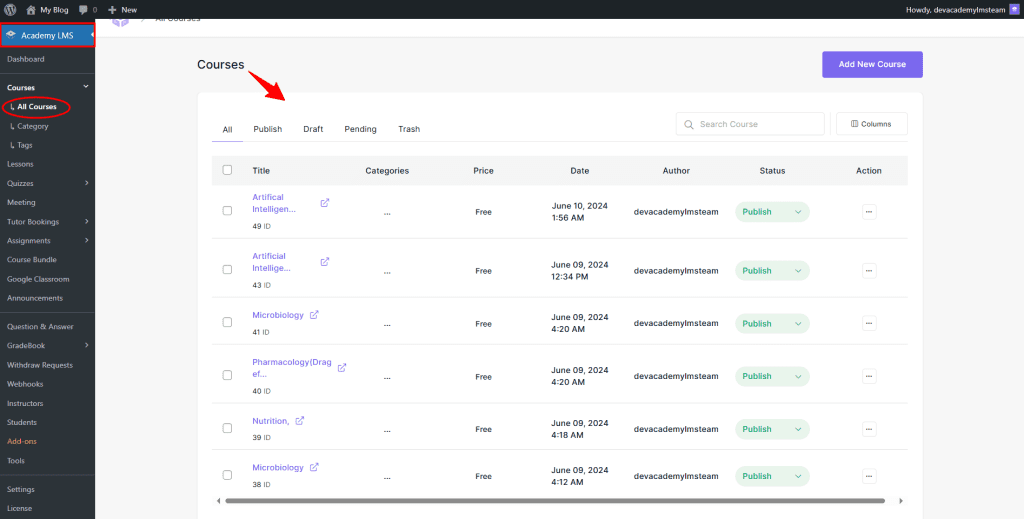The height and width of the screenshot is (519, 1024).
Task: Click three-dot action icon for Nutrition course
Action: click(868, 429)
